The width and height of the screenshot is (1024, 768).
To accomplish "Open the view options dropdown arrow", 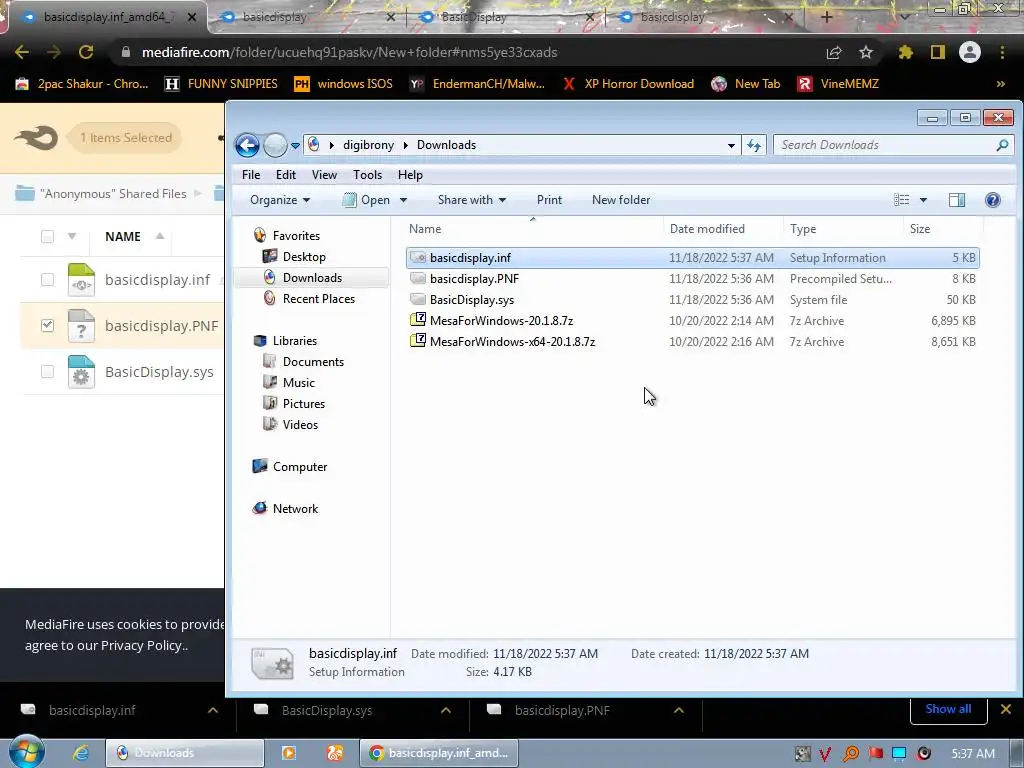I will [x=923, y=200].
